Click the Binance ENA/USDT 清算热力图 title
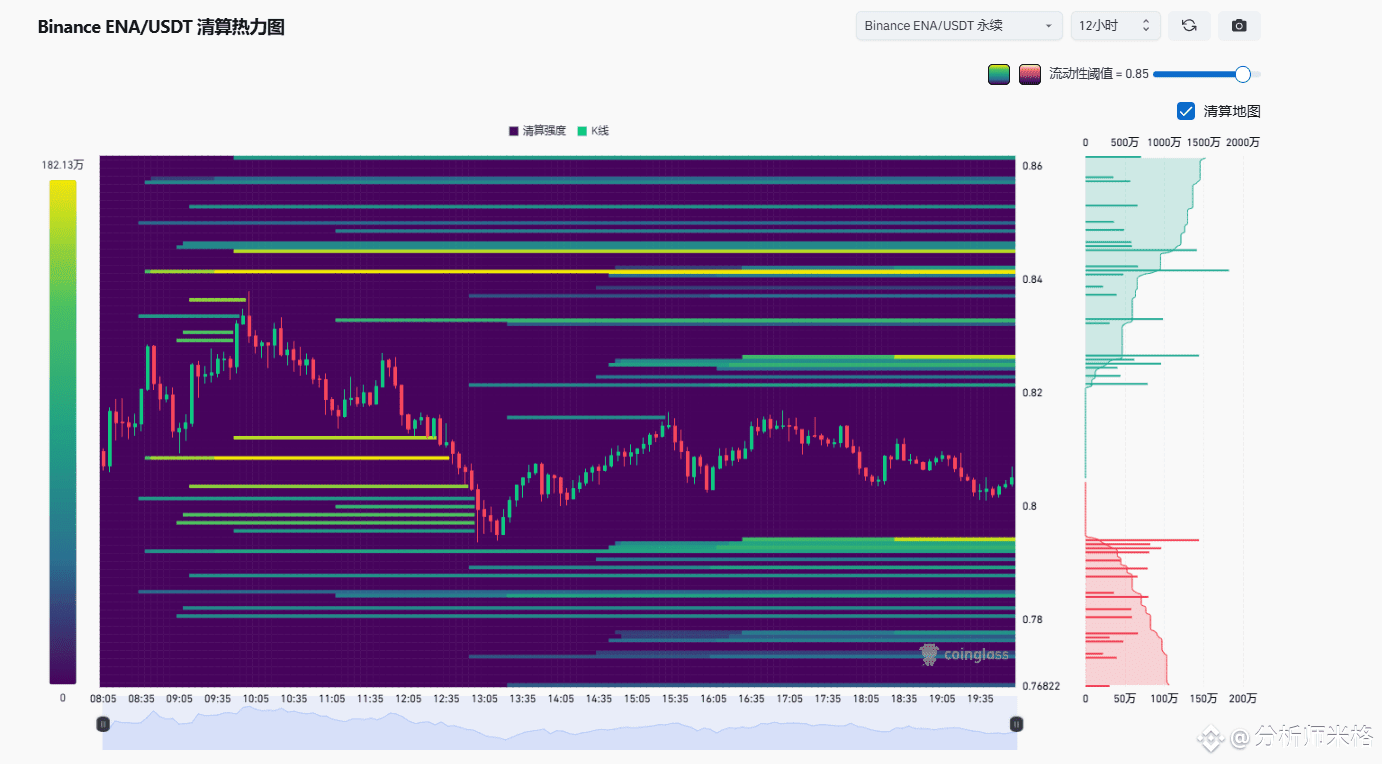 (x=161, y=27)
